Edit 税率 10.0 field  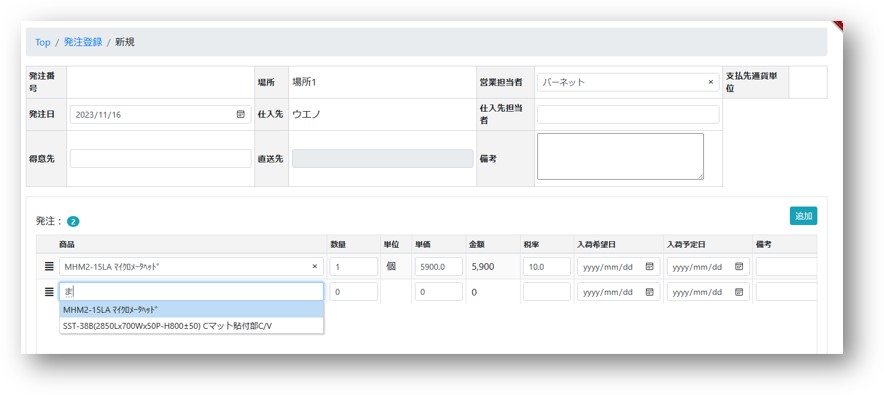tap(547, 267)
